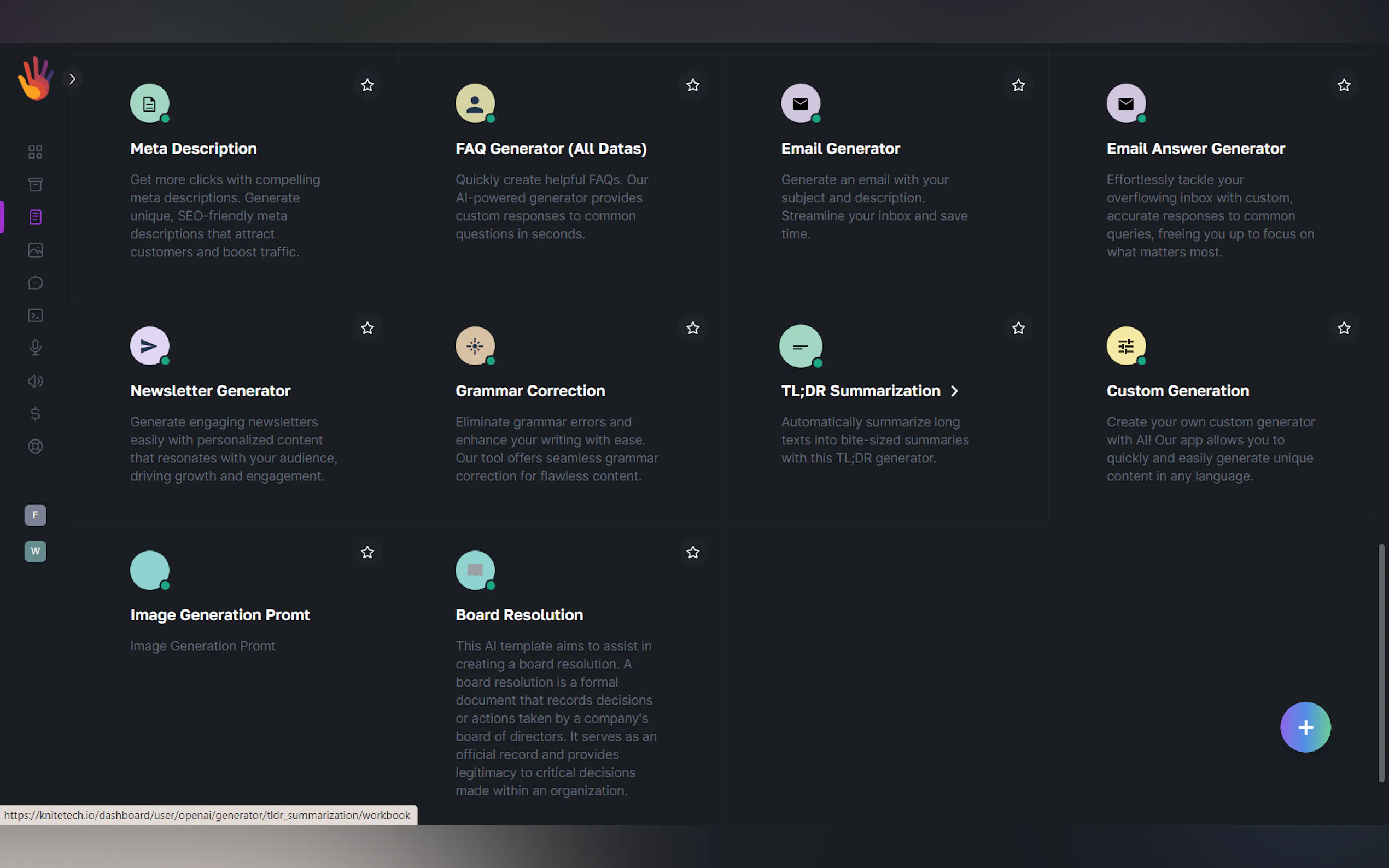This screenshot has height=868, width=1389.
Task: Favorite the Meta Description template
Action: click(367, 85)
